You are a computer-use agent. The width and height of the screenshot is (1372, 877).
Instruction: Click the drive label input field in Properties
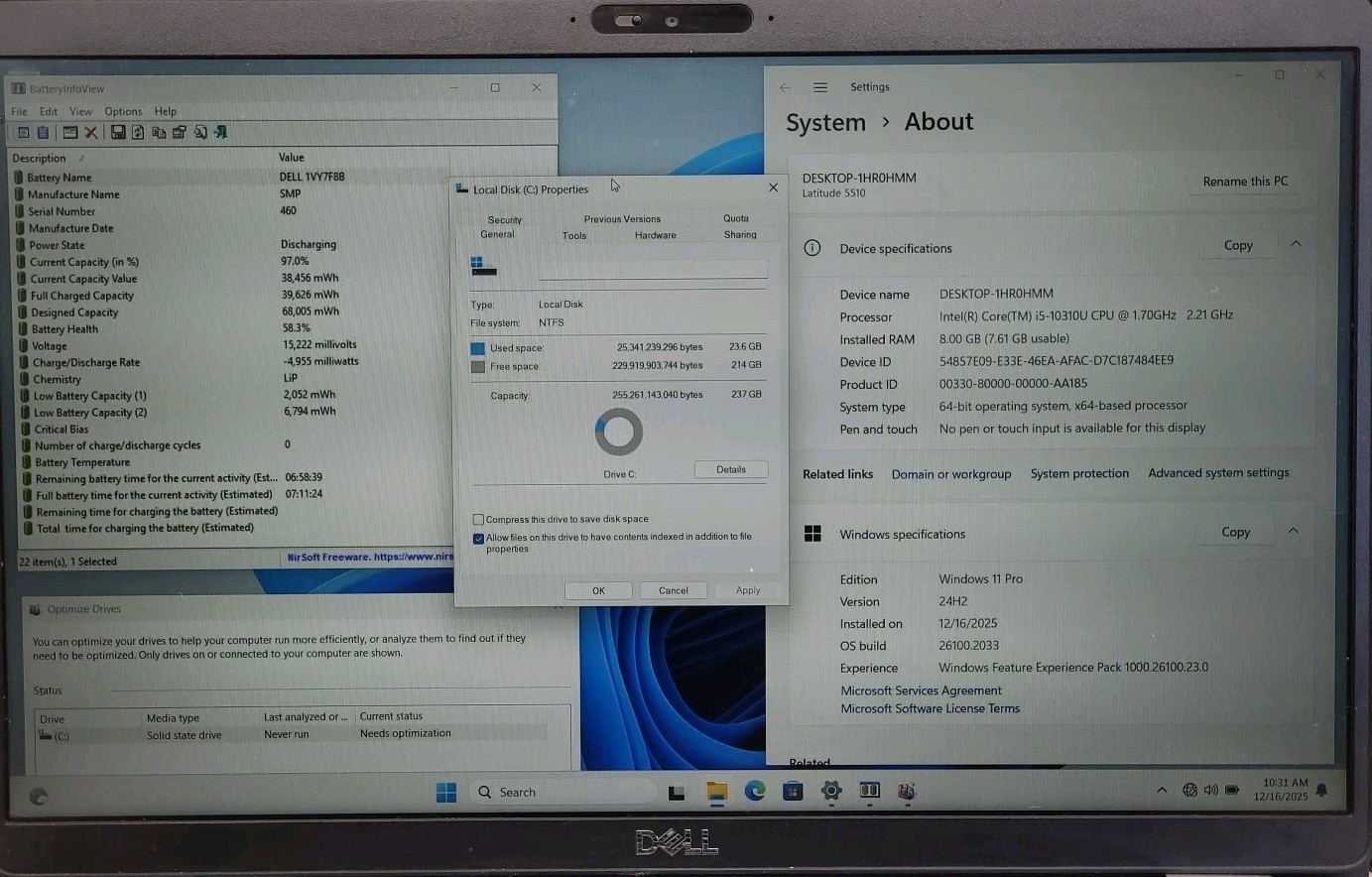pyautogui.click(x=653, y=268)
